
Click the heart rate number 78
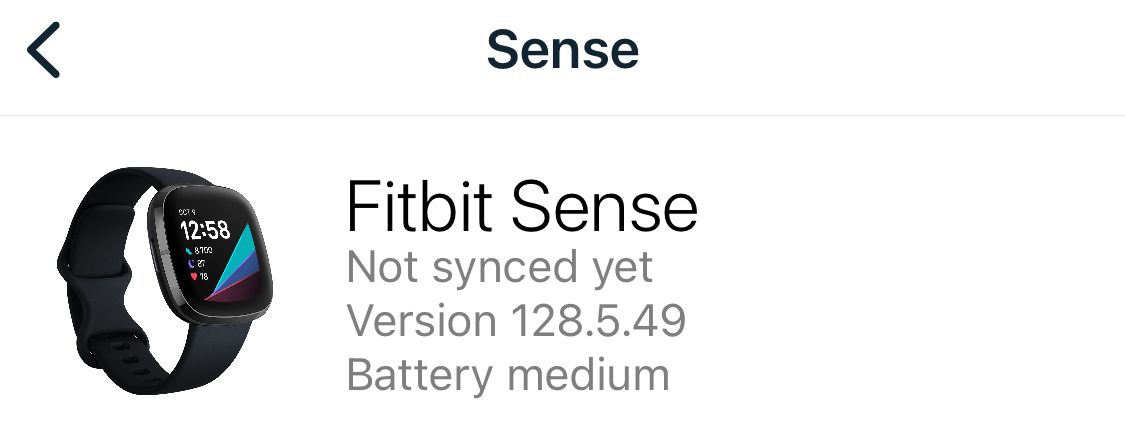[202, 276]
